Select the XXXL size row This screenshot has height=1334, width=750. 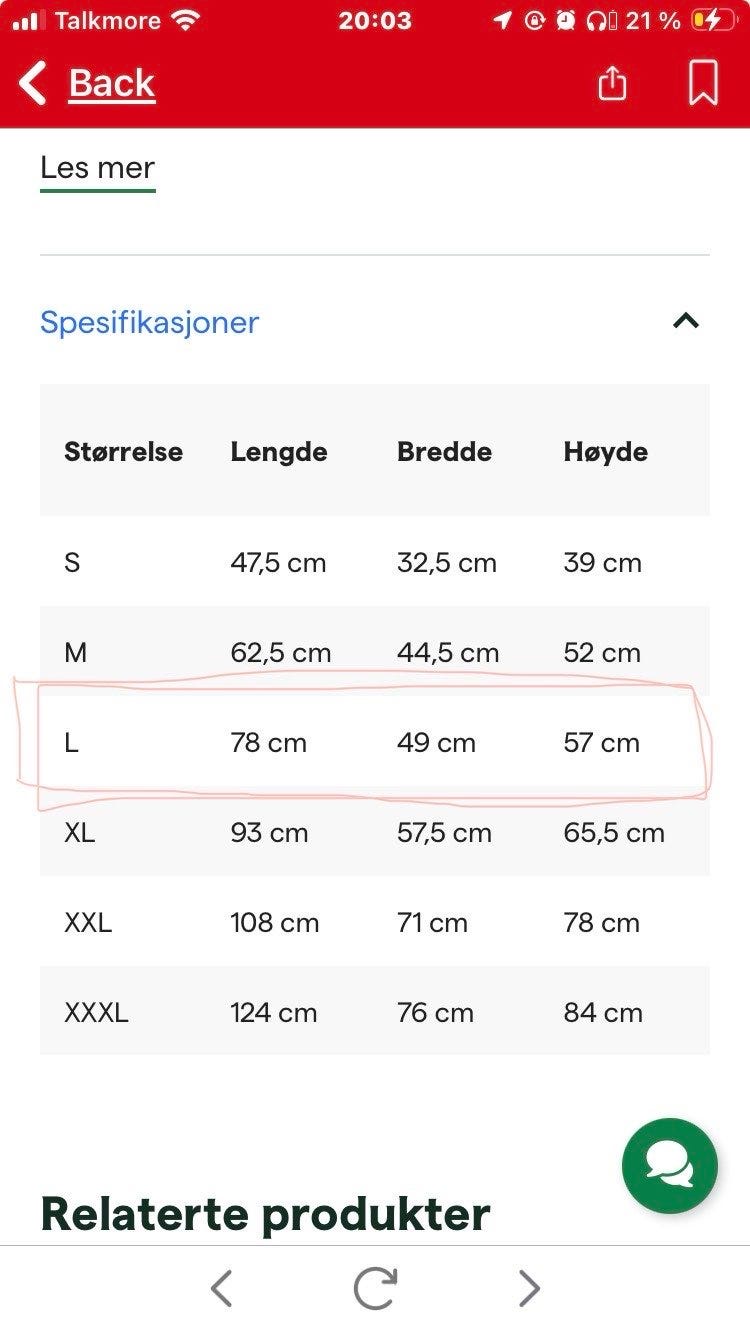[x=375, y=1012]
